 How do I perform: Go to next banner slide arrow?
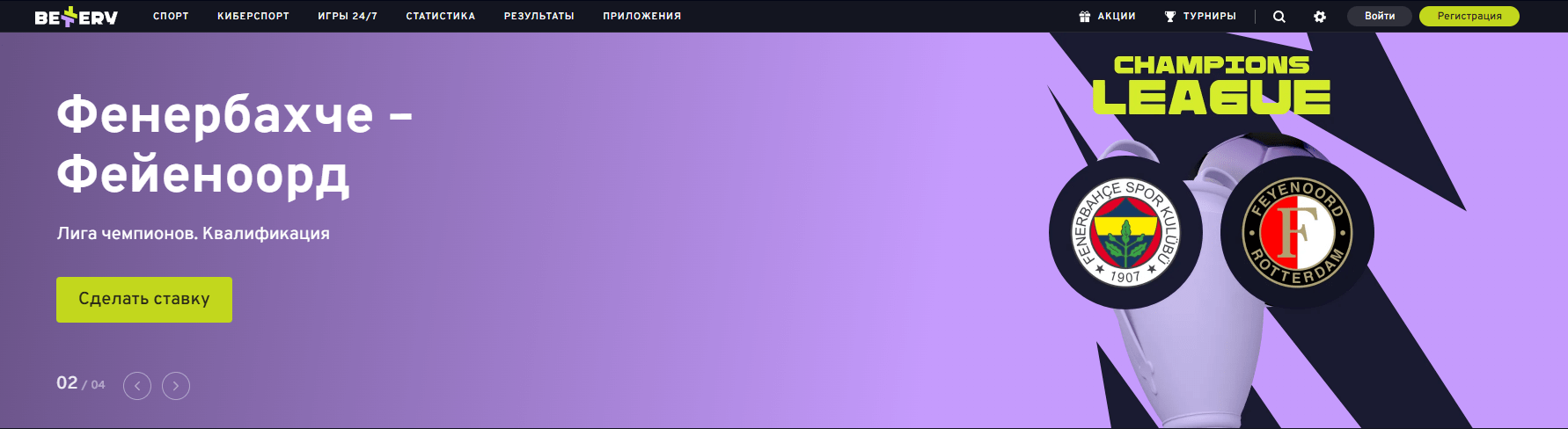176,386
